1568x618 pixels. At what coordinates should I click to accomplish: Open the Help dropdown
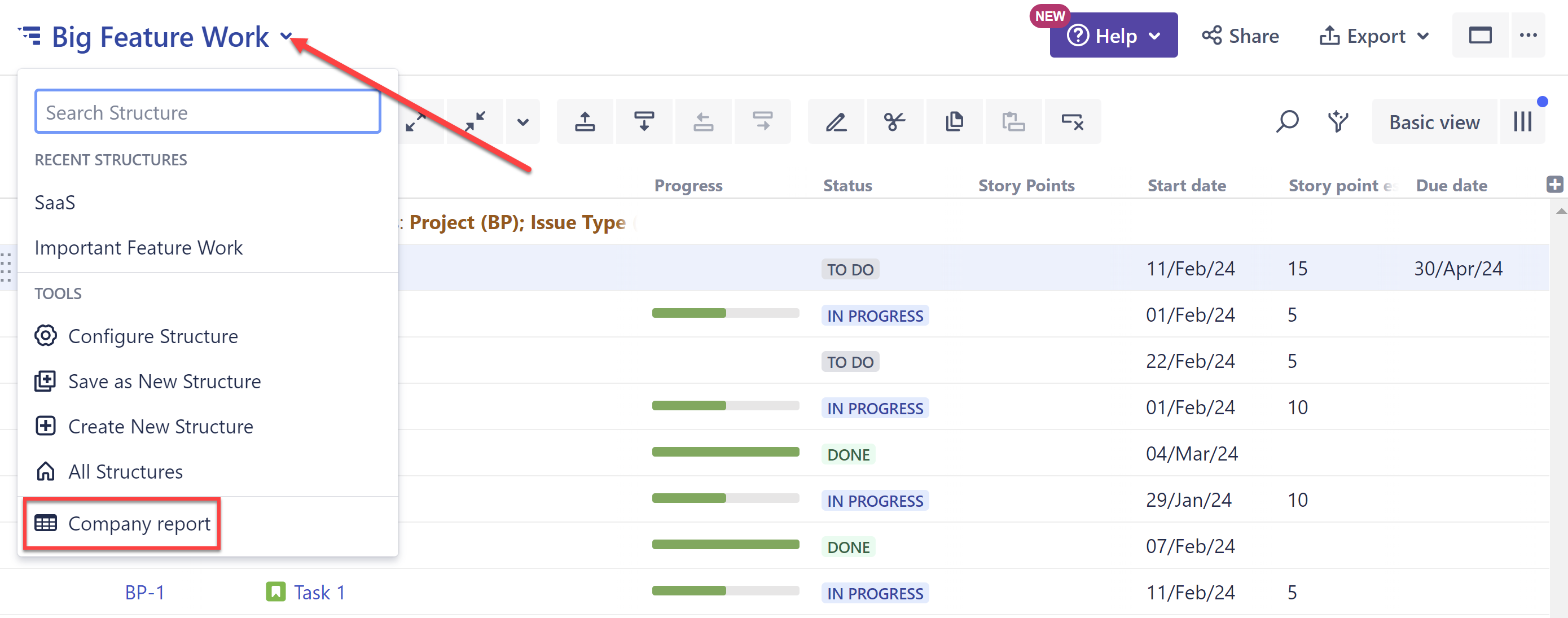point(1113,36)
